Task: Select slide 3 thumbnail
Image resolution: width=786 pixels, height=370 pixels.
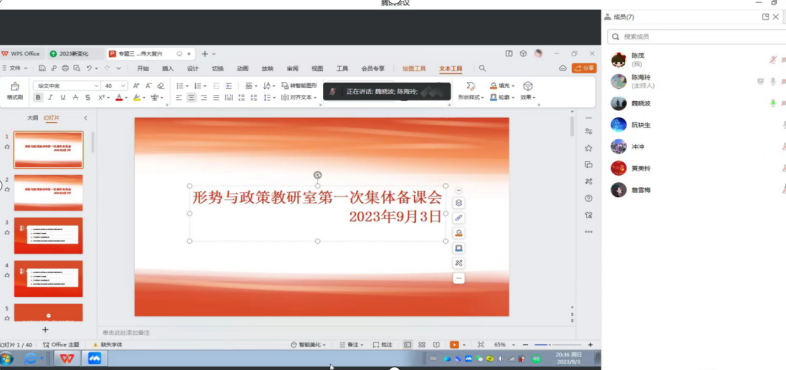Action: tap(49, 236)
